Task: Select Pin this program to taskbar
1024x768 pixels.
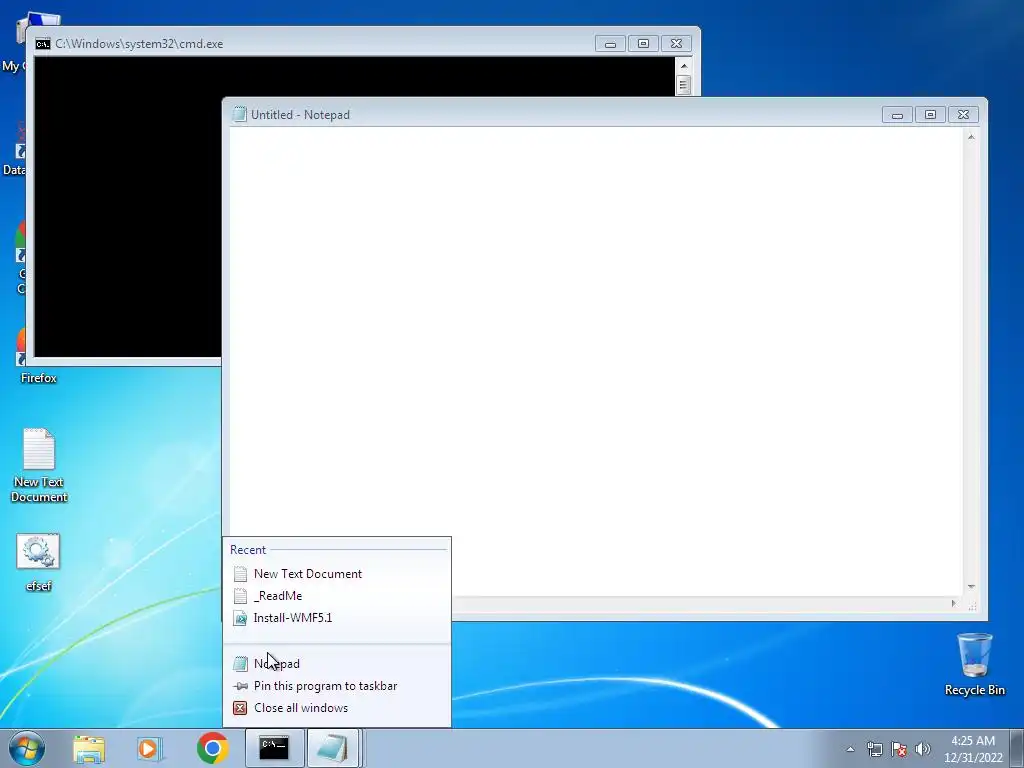Action: (x=336, y=686)
